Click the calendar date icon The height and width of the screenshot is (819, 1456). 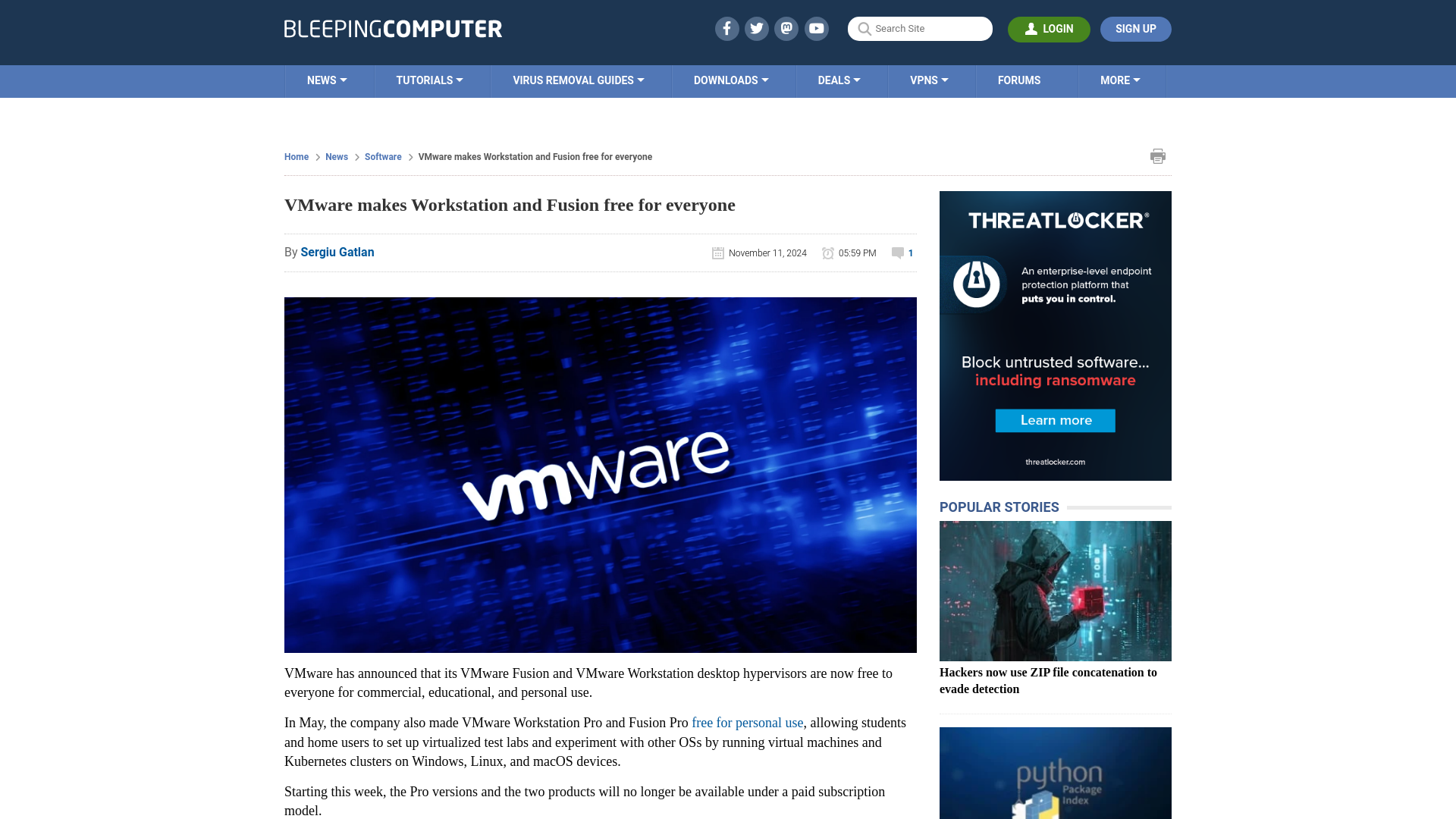tap(717, 253)
